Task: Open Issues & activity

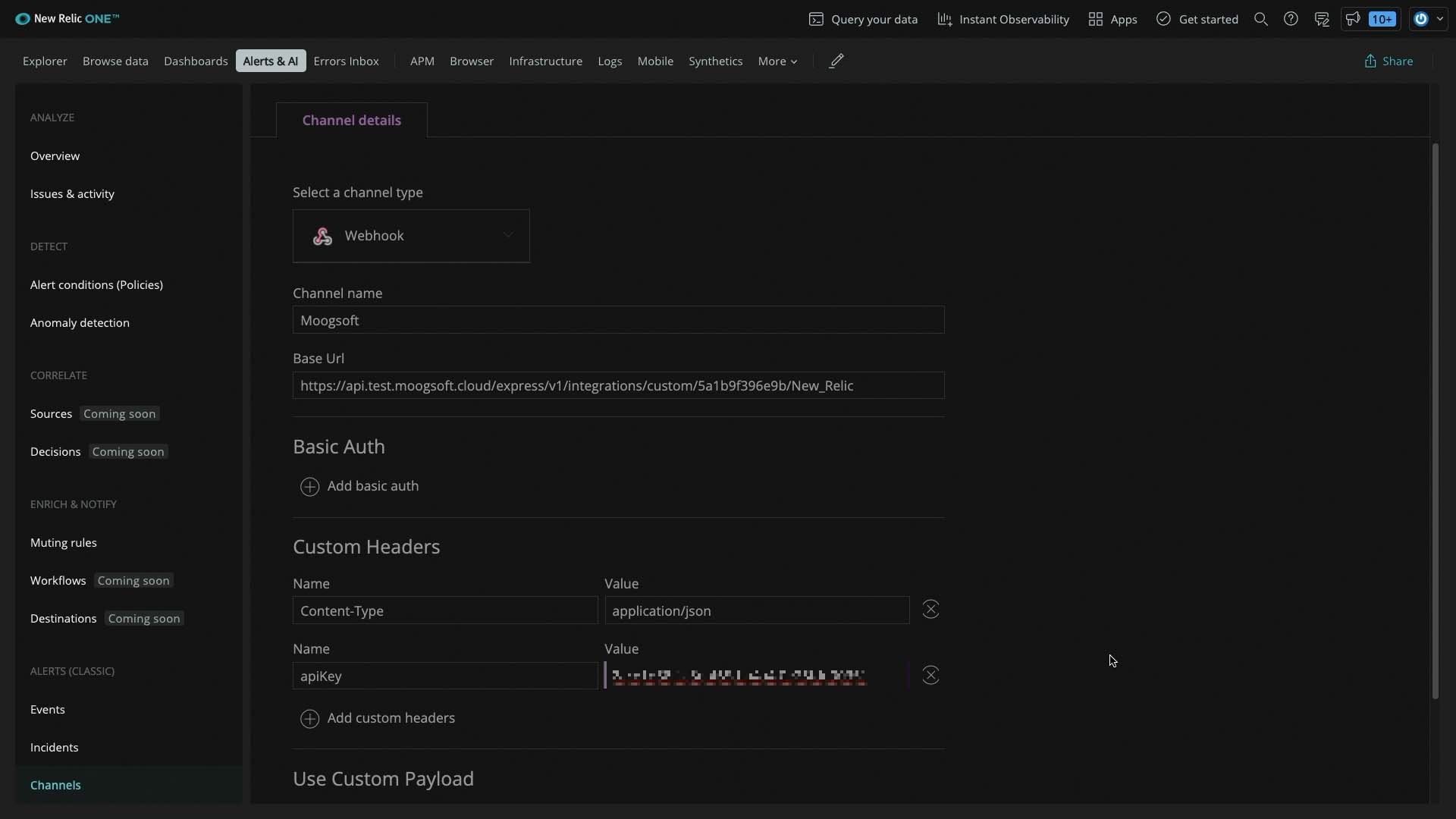Action: [x=72, y=194]
